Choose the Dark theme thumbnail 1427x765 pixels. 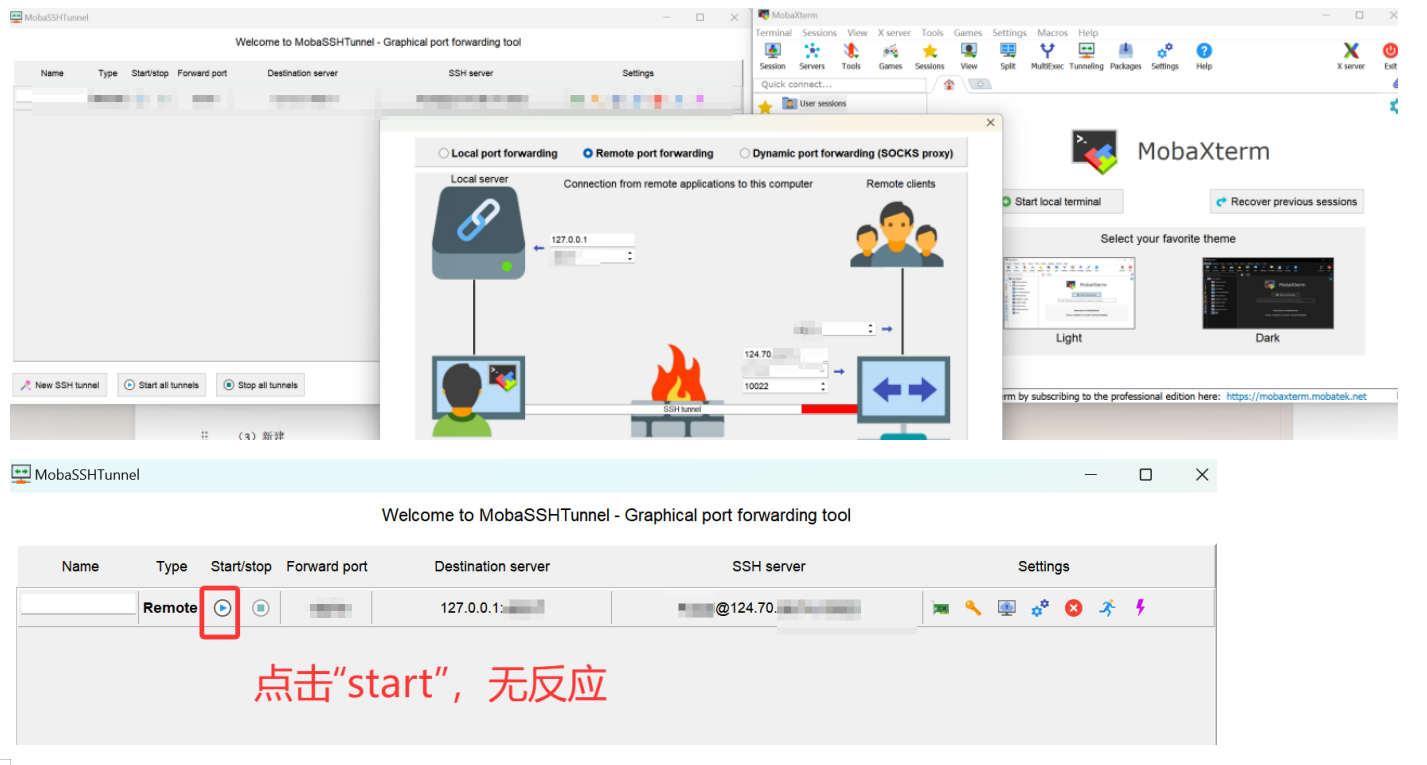[x=1267, y=293]
